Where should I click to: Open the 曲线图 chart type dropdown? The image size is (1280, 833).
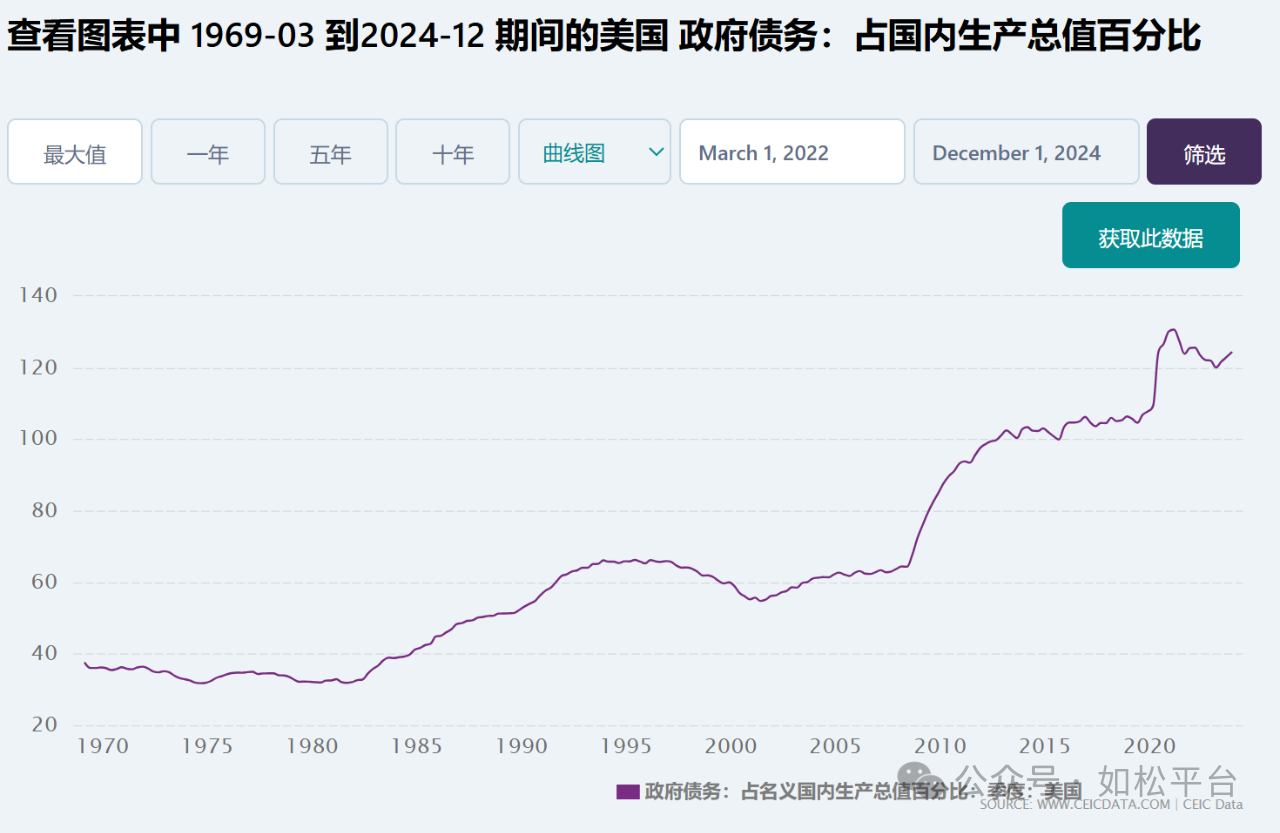pos(594,152)
